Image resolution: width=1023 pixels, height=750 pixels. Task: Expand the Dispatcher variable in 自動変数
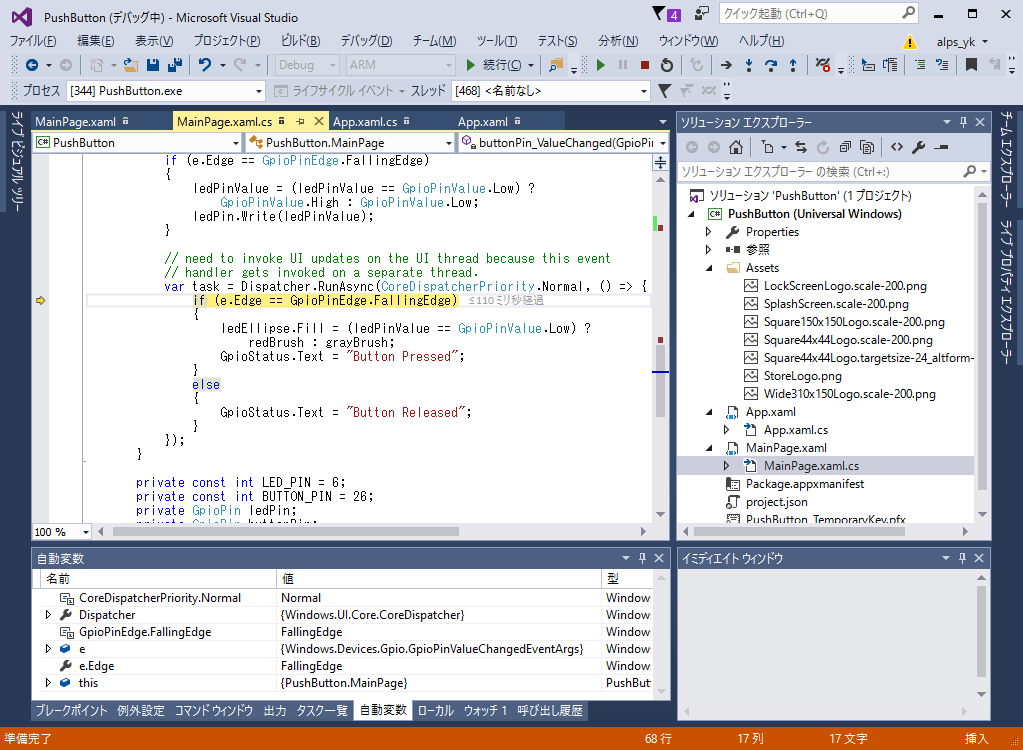pyautogui.click(x=48, y=614)
